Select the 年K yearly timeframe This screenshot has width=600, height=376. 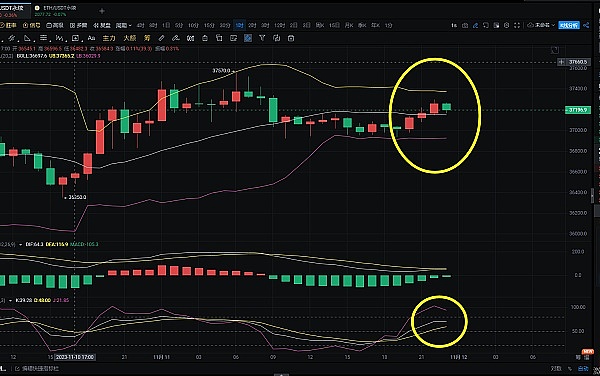pyautogui.click(x=375, y=25)
